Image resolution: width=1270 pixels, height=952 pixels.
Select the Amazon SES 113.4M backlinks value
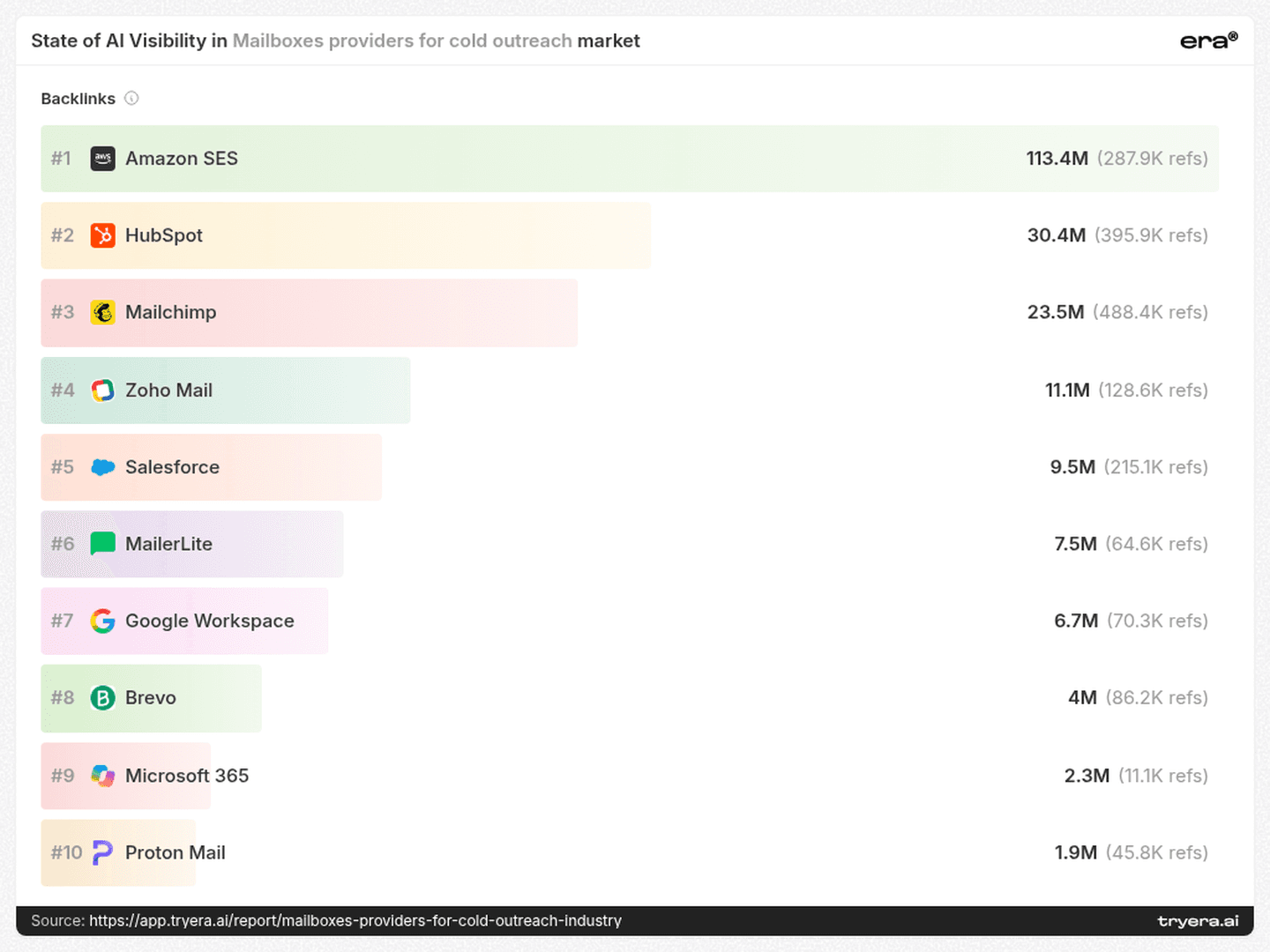pos(1057,159)
